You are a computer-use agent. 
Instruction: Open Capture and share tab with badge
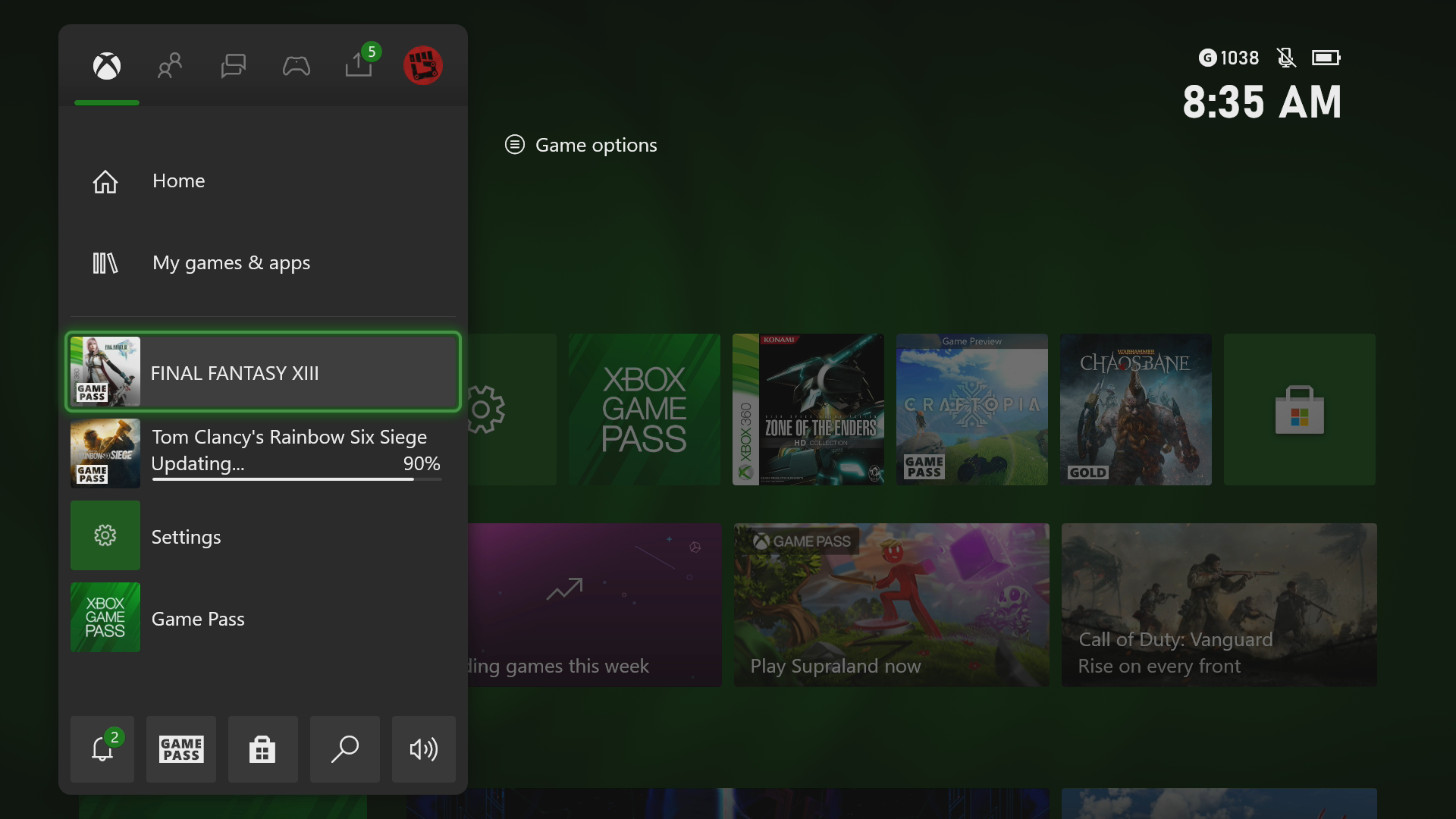(x=359, y=63)
